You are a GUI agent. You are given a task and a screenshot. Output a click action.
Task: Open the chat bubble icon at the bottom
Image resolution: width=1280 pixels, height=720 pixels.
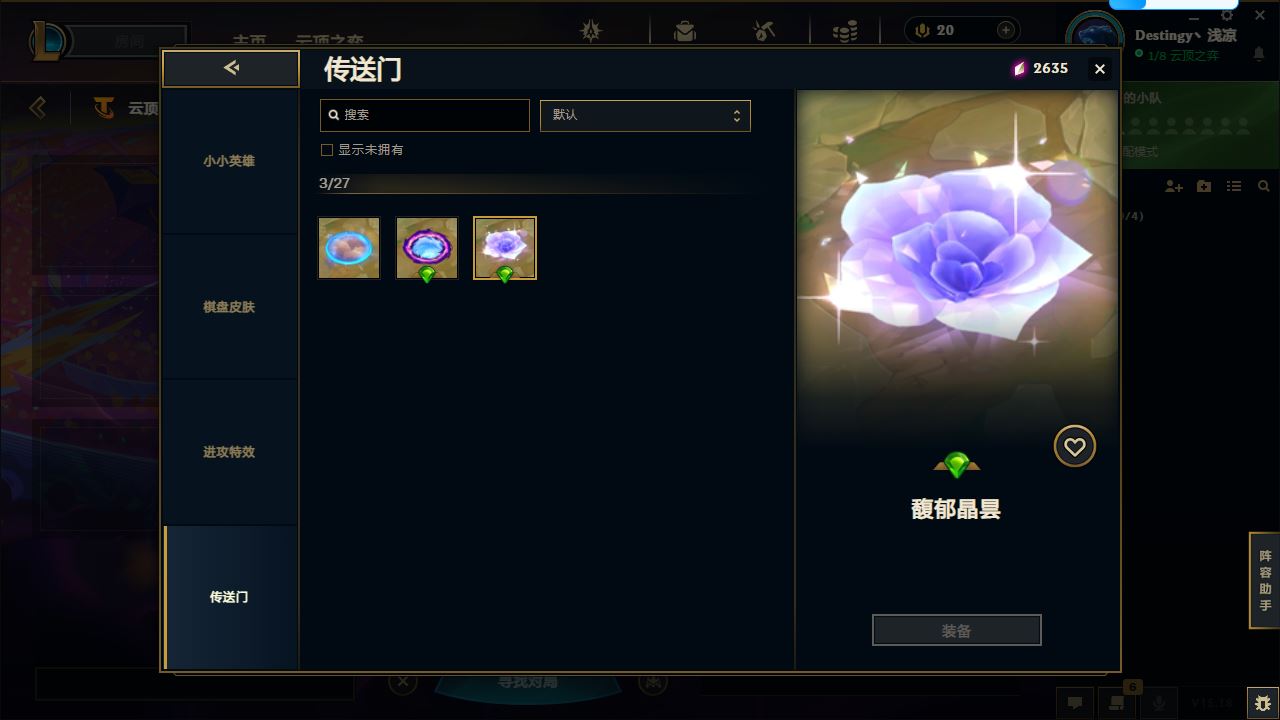(1075, 703)
